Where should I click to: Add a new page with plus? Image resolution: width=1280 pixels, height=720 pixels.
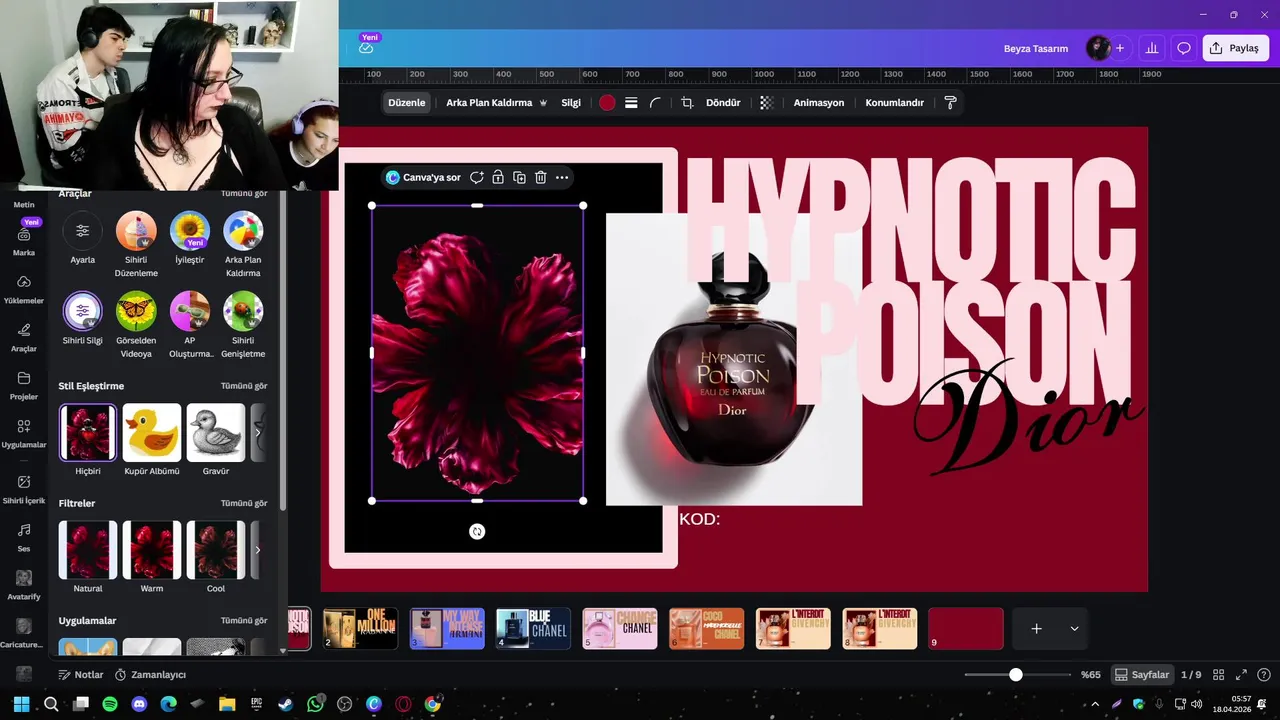point(1037,629)
